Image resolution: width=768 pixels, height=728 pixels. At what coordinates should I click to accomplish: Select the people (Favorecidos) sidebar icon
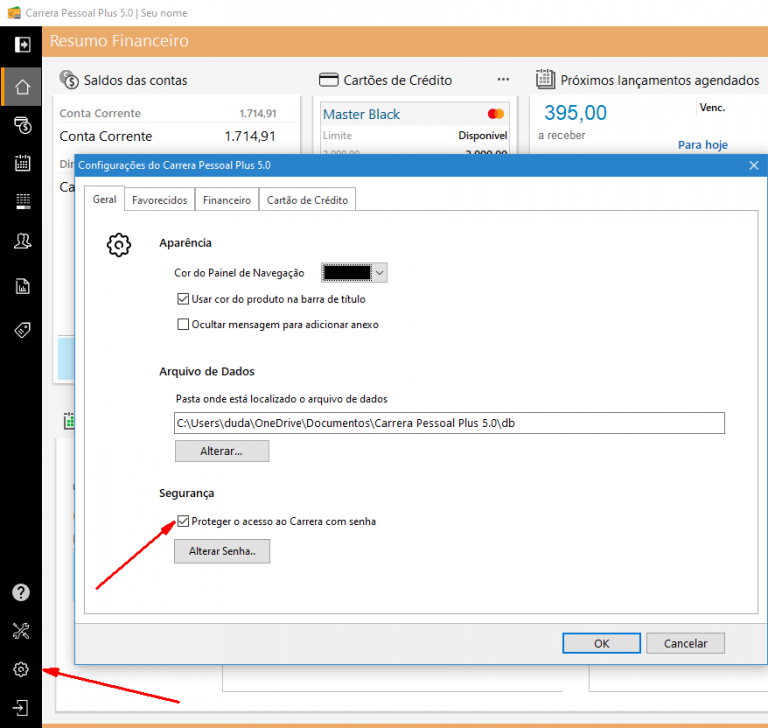click(x=21, y=241)
